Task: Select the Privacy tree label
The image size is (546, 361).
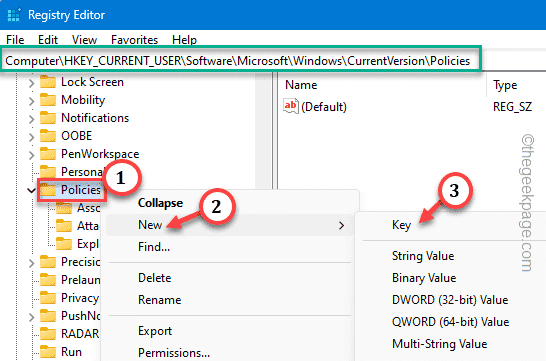Action: pos(80,298)
